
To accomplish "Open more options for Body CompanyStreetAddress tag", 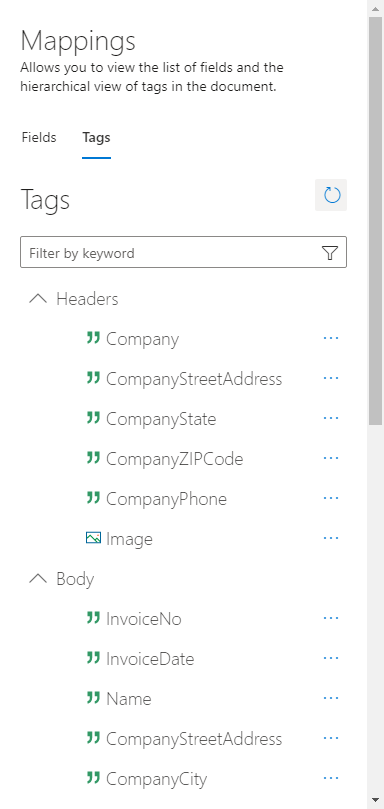I will click(331, 738).
